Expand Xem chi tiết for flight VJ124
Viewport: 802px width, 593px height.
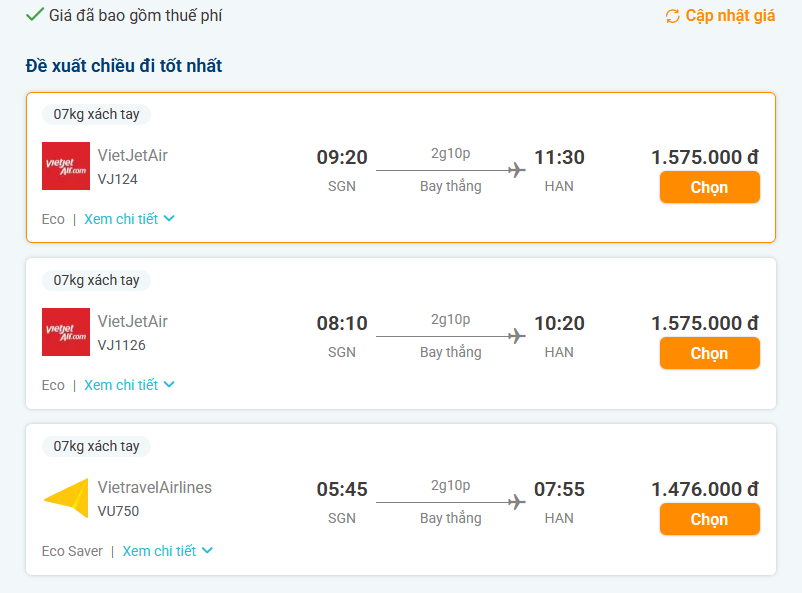click(x=129, y=219)
